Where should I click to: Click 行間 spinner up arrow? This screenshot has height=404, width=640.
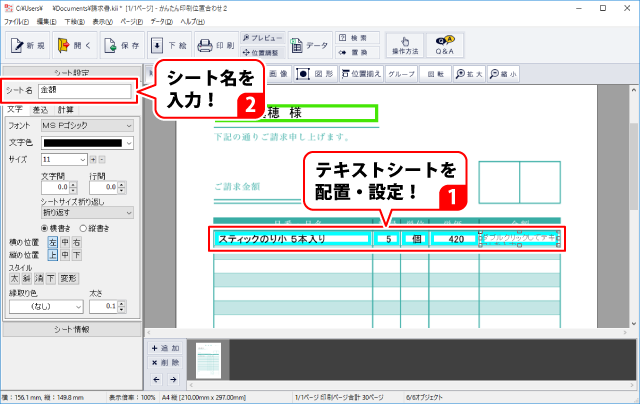coord(122,185)
